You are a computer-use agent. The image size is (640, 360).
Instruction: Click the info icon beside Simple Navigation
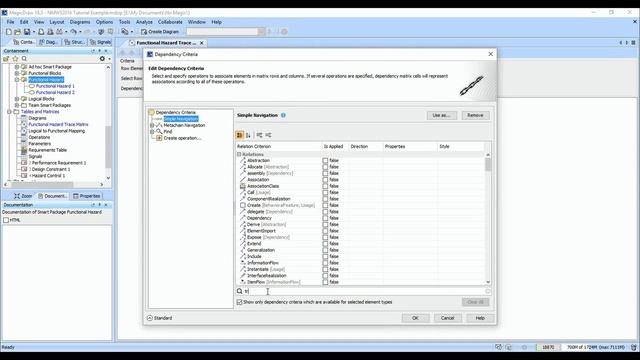tap(283, 115)
